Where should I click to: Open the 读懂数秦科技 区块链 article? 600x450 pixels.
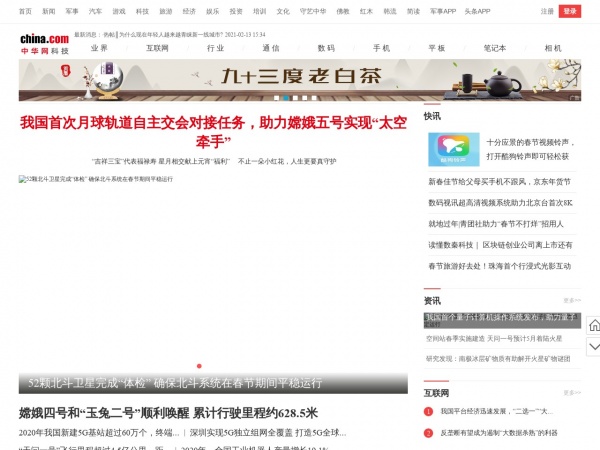[x=500, y=245]
